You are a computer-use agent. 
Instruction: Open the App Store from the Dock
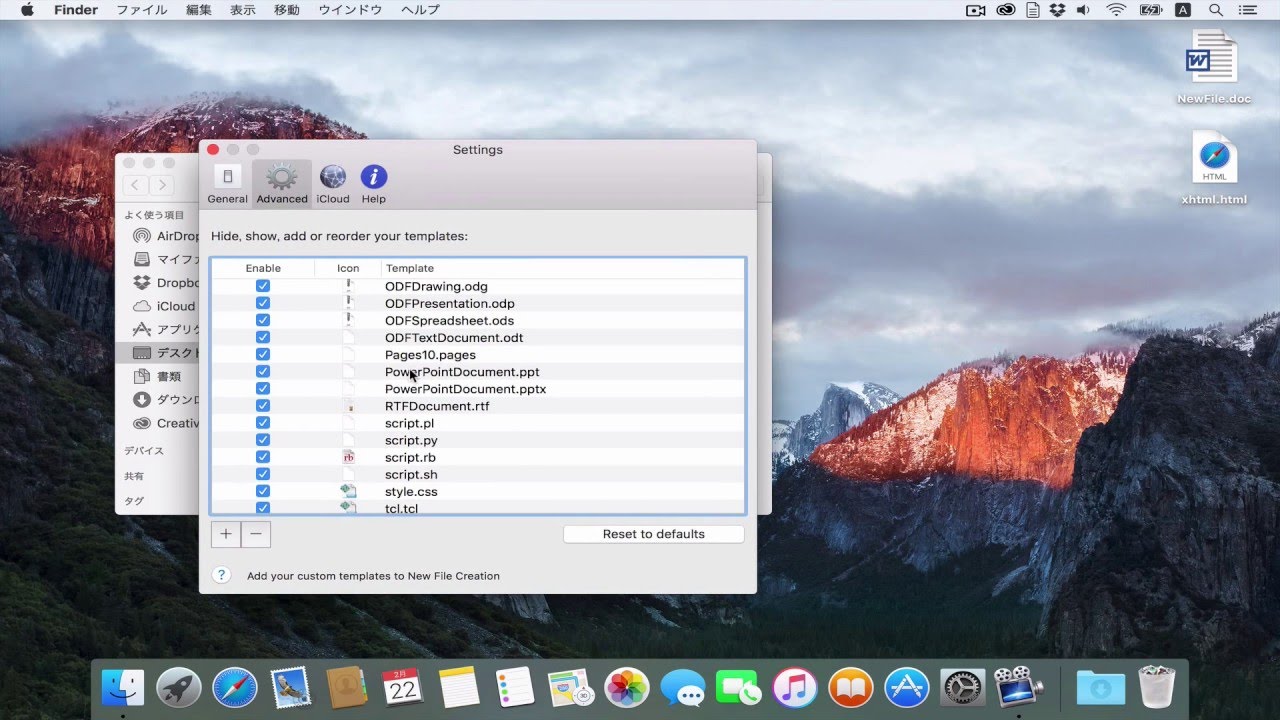pos(907,688)
